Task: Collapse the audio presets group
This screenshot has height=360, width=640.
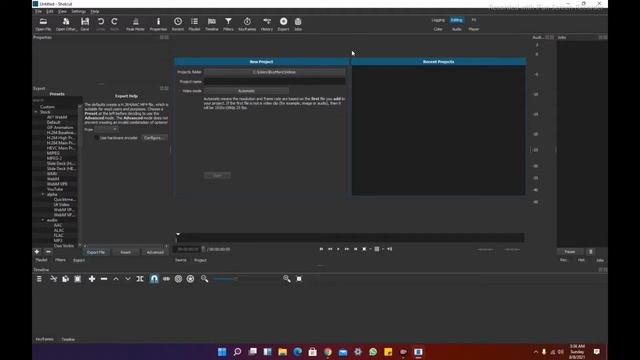Action: click(43, 220)
